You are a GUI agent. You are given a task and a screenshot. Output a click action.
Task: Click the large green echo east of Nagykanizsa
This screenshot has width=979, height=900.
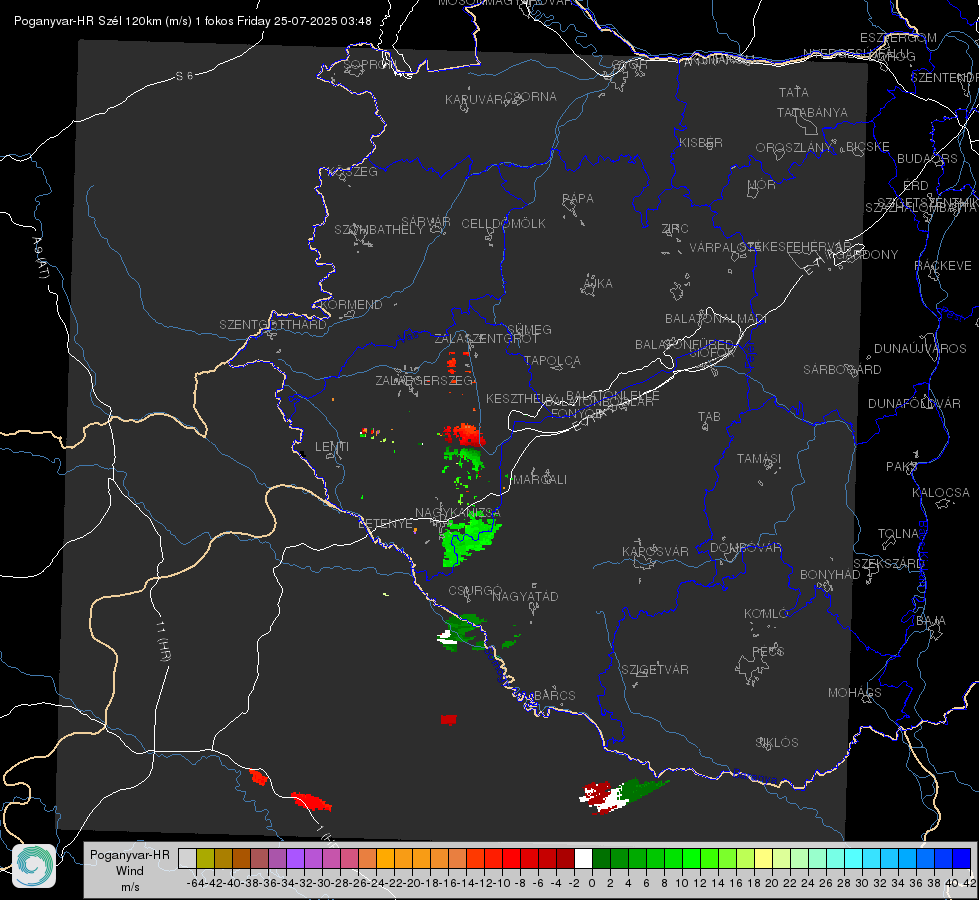click(x=470, y=538)
